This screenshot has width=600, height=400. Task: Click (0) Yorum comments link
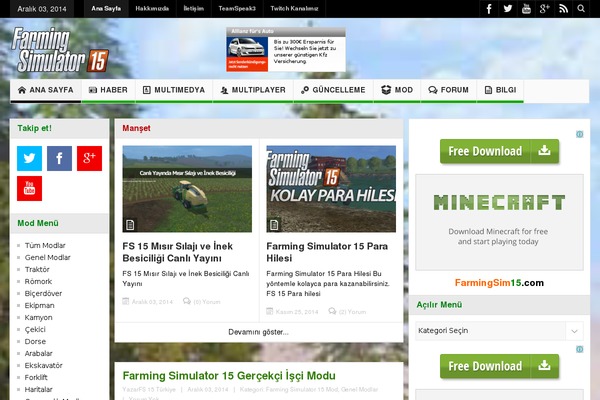tap(207, 302)
